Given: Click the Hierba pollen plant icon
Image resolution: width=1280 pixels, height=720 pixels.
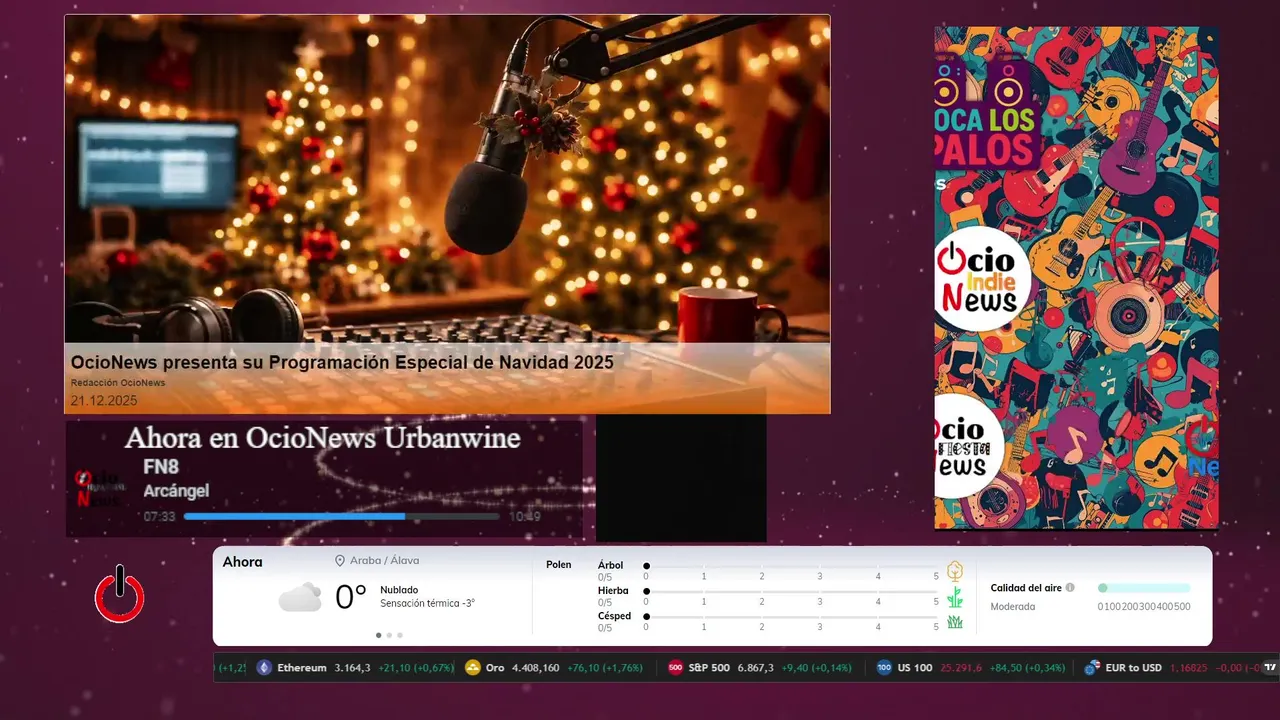Looking at the screenshot, I should [x=955, y=597].
